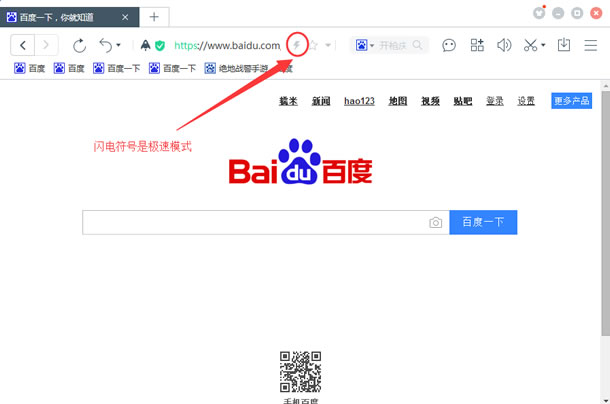The height and width of the screenshot is (404, 610).
Task: Click the 更多产品 button
Action: pos(571,101)
